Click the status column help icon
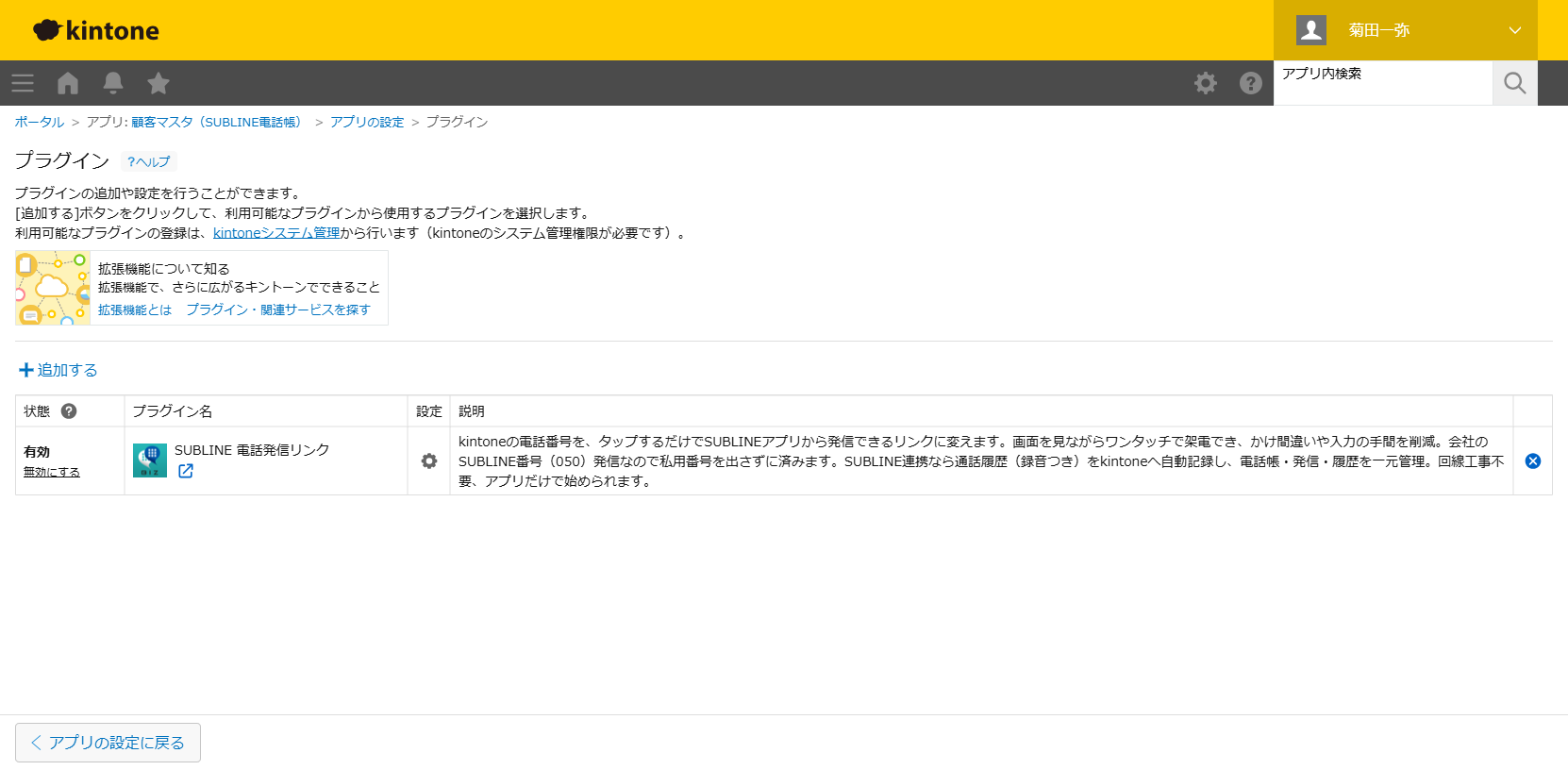The height and width of the screenshot is (770, 1568). (69, 410)
